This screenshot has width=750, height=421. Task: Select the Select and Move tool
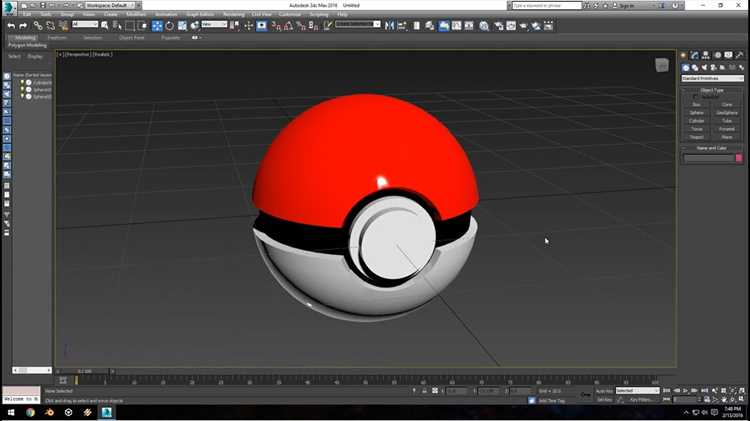(x=157, y=26)
